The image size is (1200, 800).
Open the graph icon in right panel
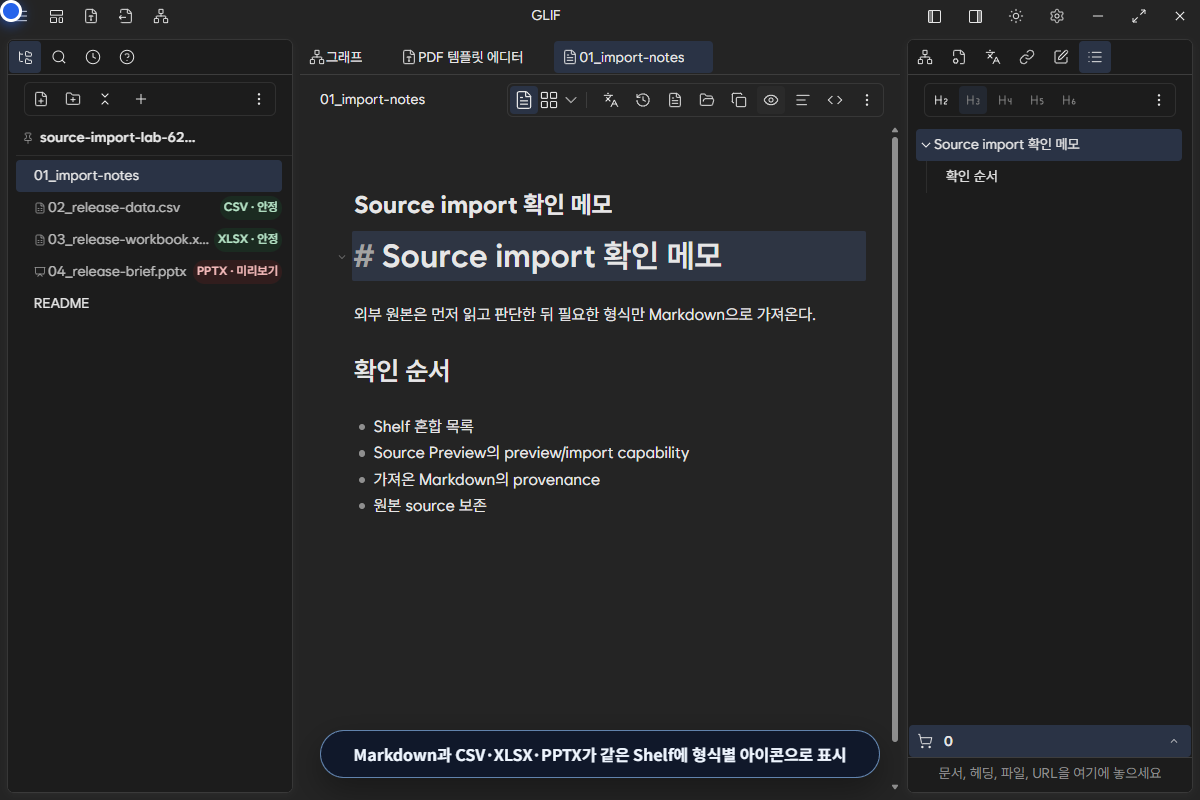coord(925,57)
